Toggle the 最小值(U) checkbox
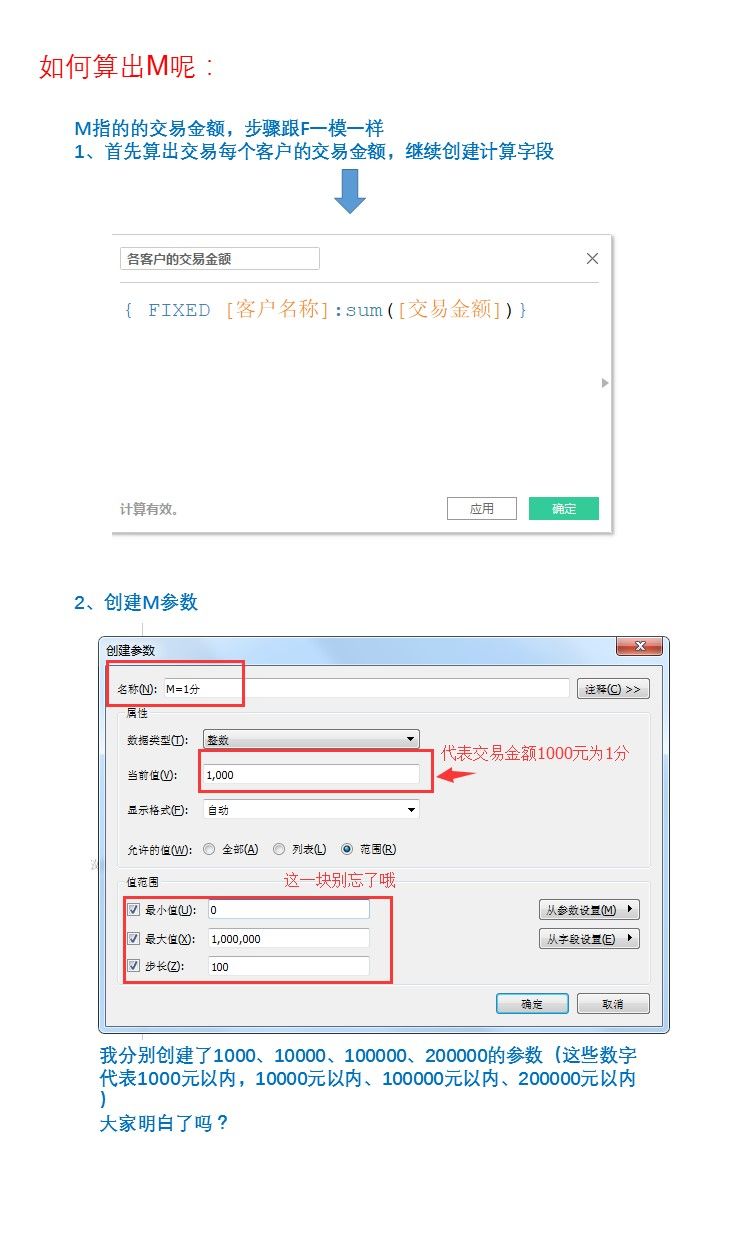 [133, 910]
